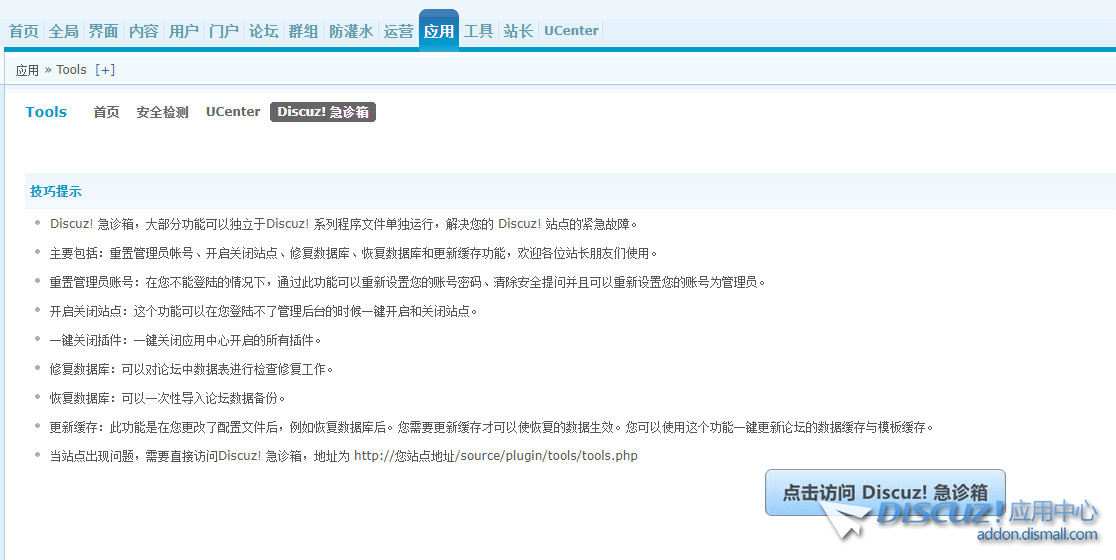Click the active 应用 tab
Viewport: 1116px width, 560px height.
click(x=439, y=31)
